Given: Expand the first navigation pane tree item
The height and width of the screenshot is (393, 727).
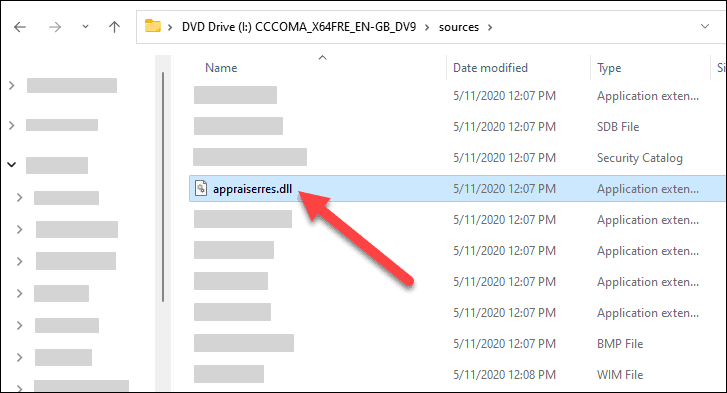Looking at the screenshot, I should pos(12,85).
